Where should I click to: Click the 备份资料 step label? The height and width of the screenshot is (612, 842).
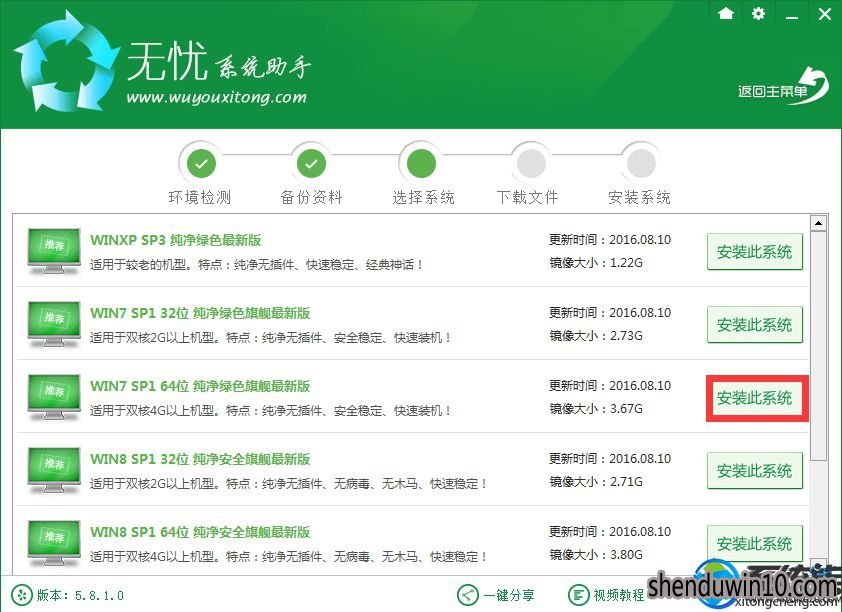point(311,198)
